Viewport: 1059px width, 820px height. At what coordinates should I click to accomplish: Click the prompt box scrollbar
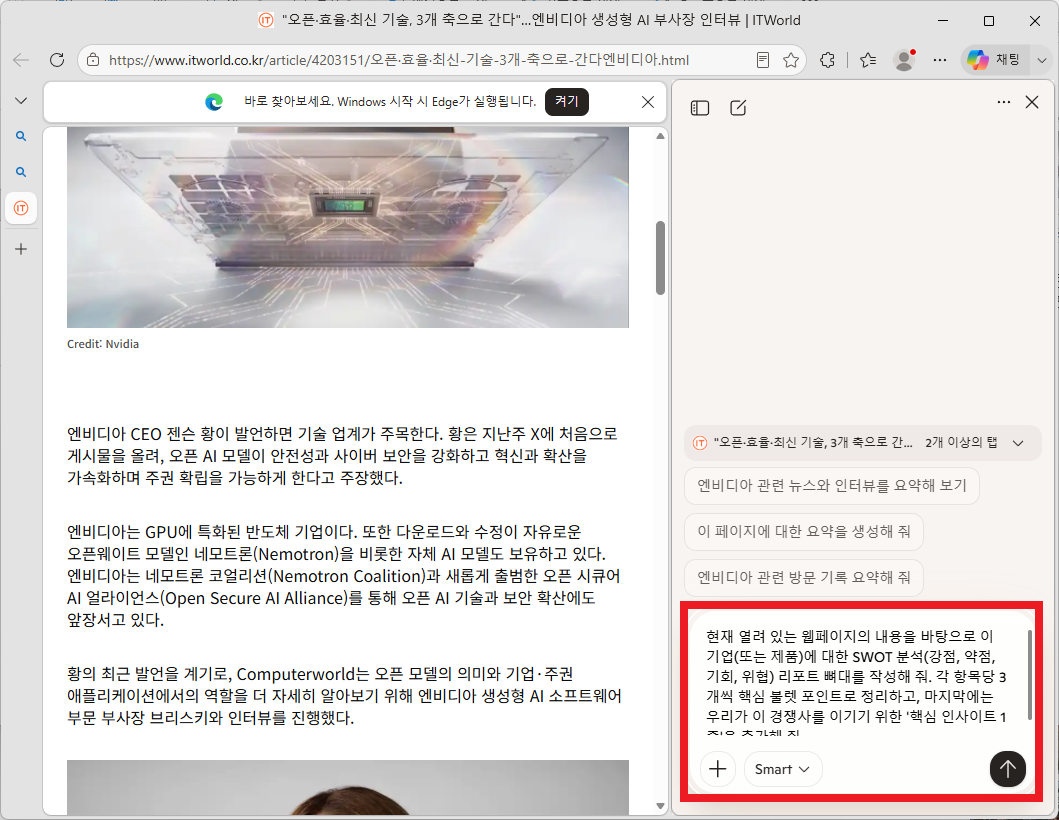1029,675
